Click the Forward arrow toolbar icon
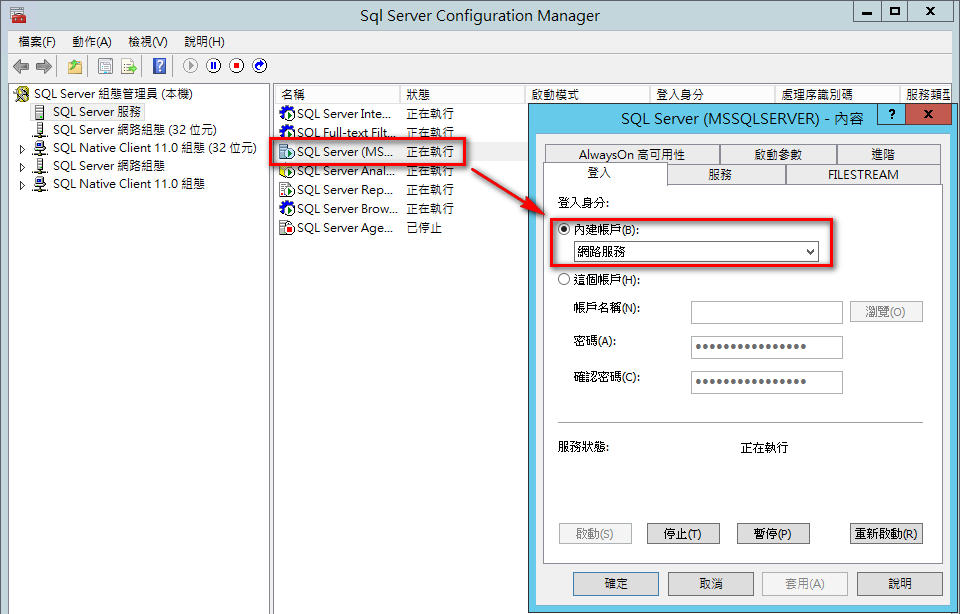This screenshot has height=614, width=960. 43,66
